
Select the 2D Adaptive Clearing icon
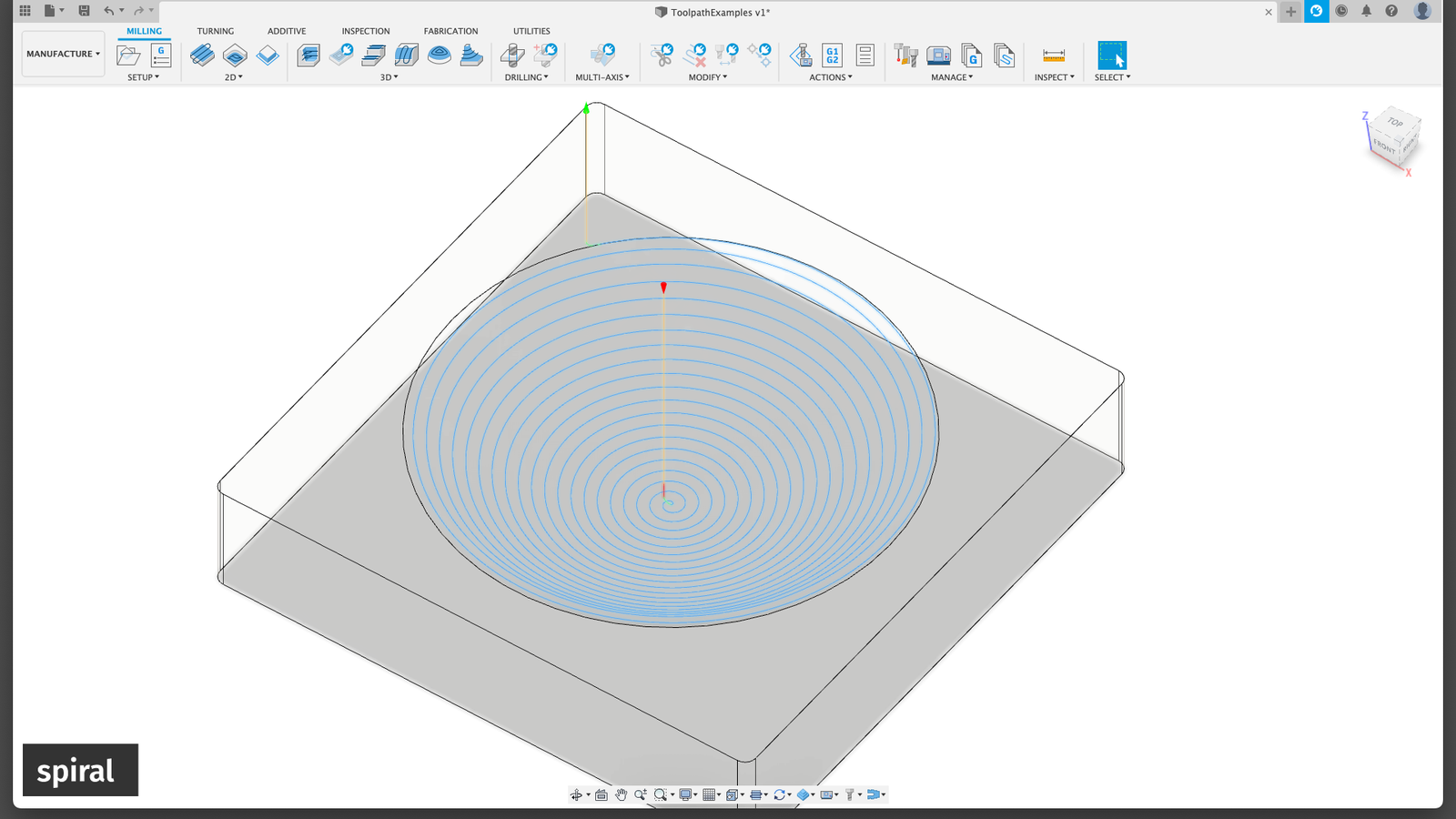[202, 56]
